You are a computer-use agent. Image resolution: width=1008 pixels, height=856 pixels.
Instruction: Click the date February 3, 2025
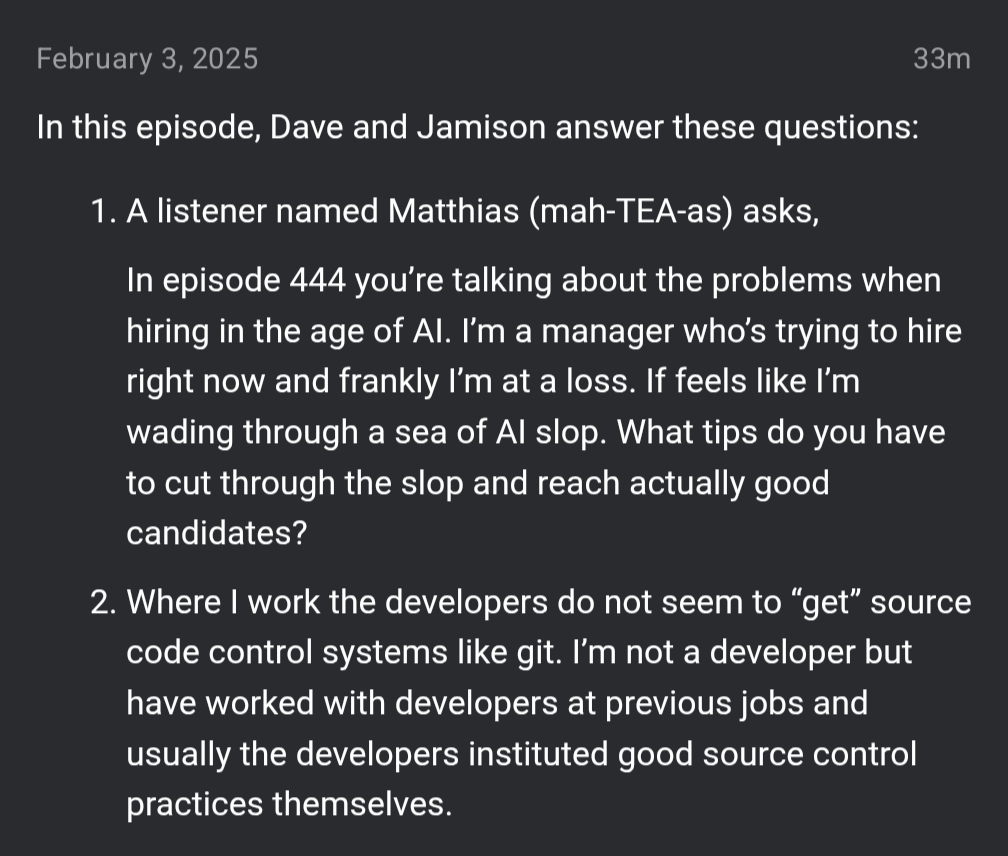tap(147, 59)
